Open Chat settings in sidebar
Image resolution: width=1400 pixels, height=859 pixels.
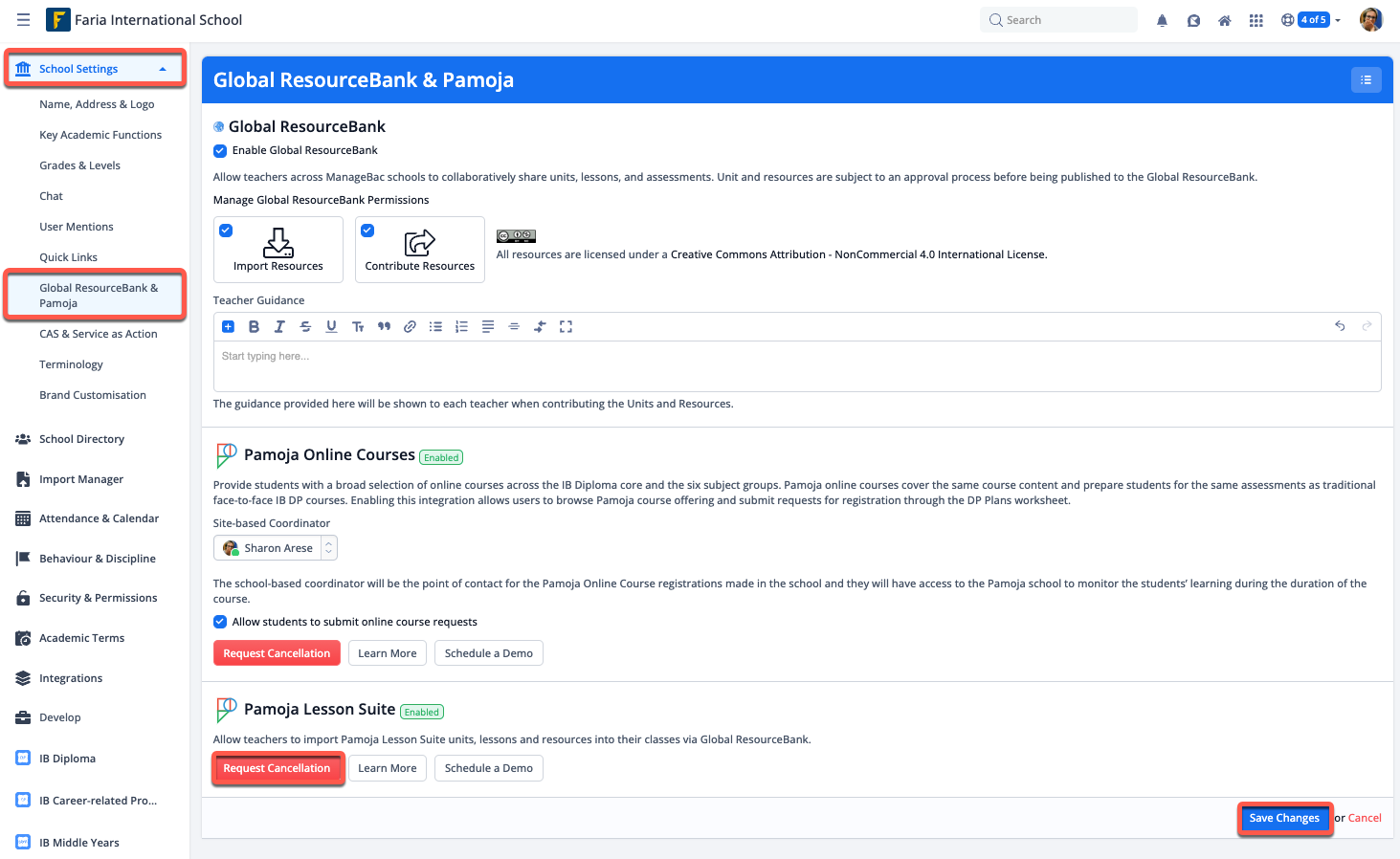51,196
